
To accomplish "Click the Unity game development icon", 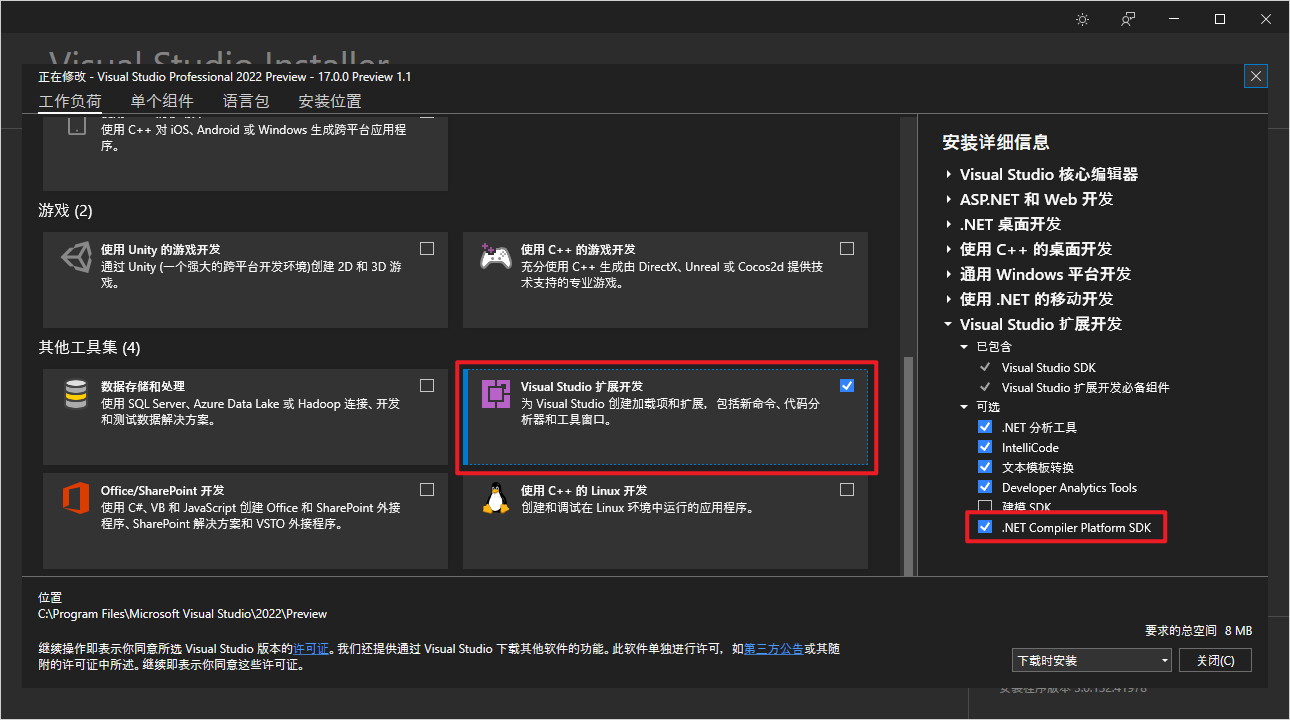I will tap(75, 258).
